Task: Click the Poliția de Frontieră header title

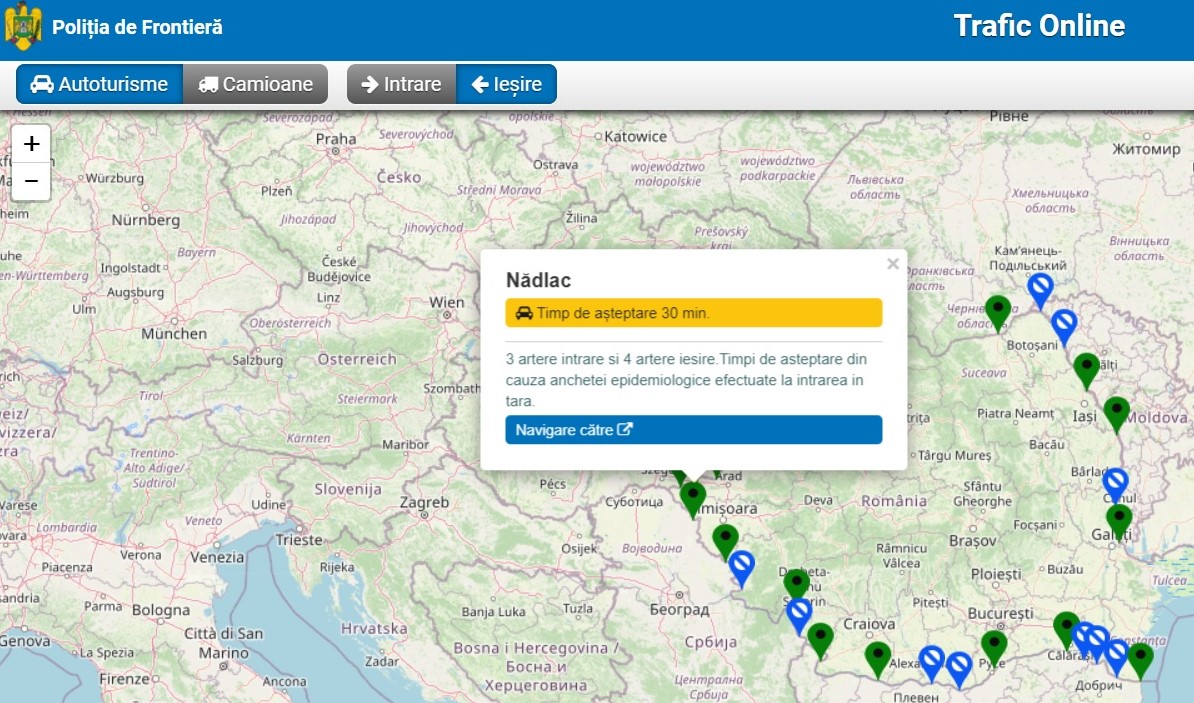Action: click(x=137, y=27)
